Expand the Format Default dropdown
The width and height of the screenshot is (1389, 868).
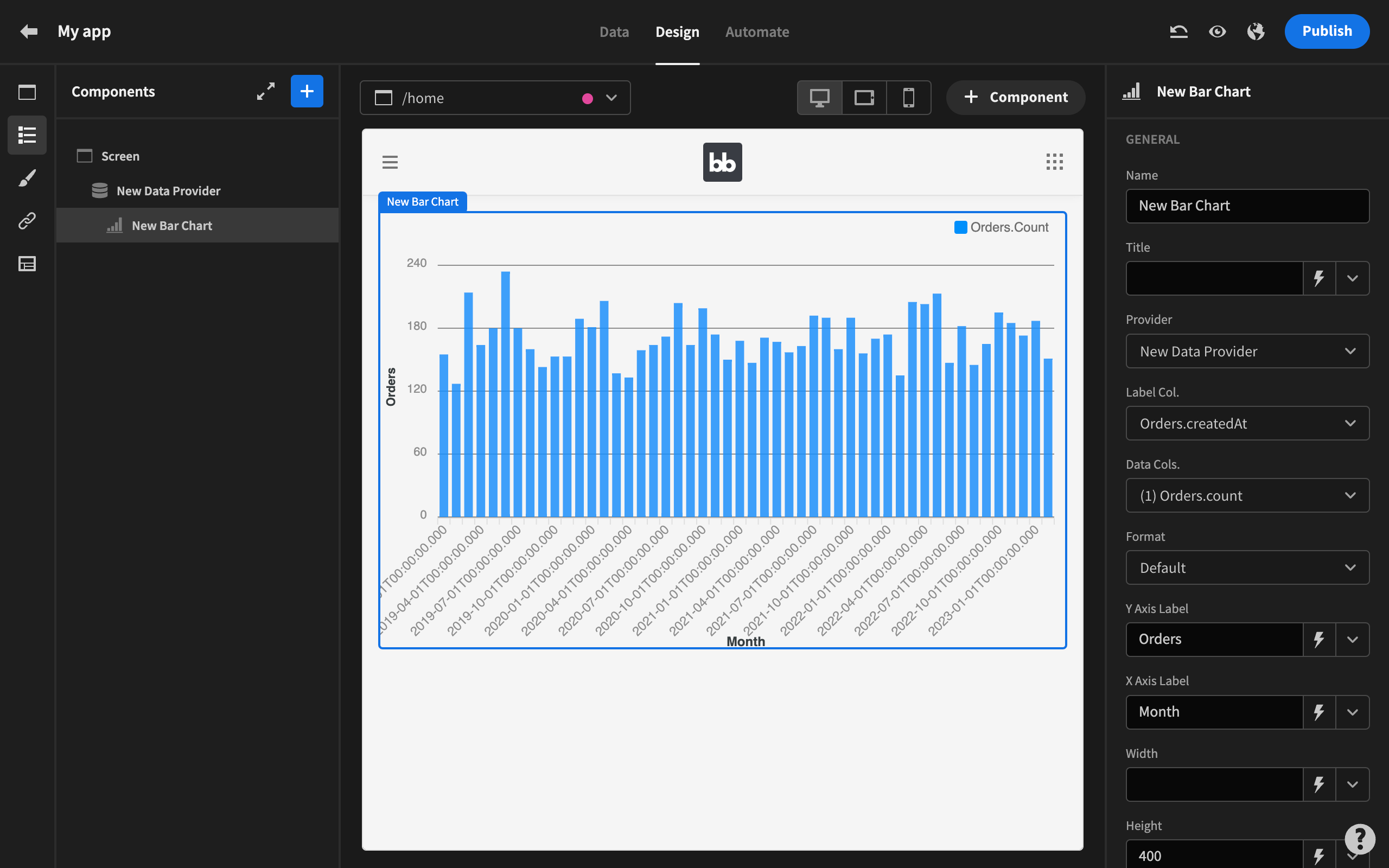pyautogui.click(x=1247, y=568)
